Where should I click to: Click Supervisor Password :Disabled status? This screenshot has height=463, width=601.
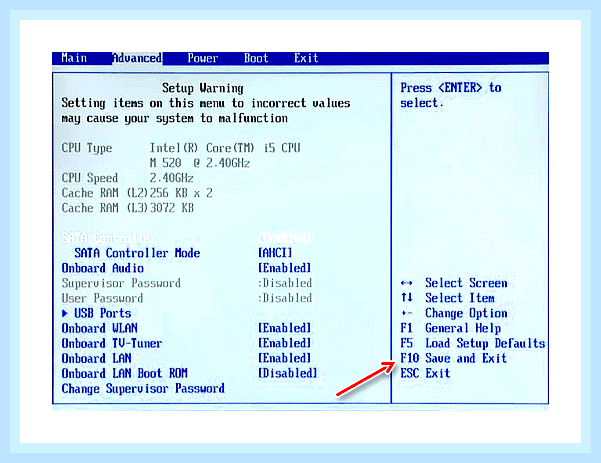coord(285,283)
